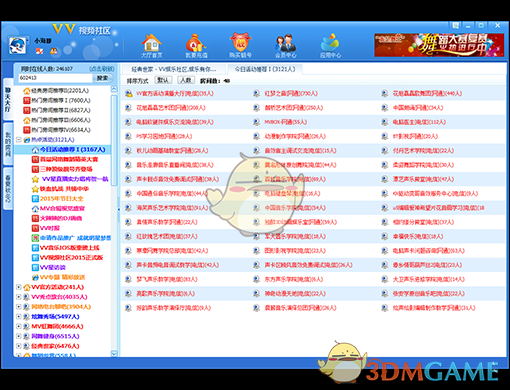Select tree item with (6827人)

(61, 110)
